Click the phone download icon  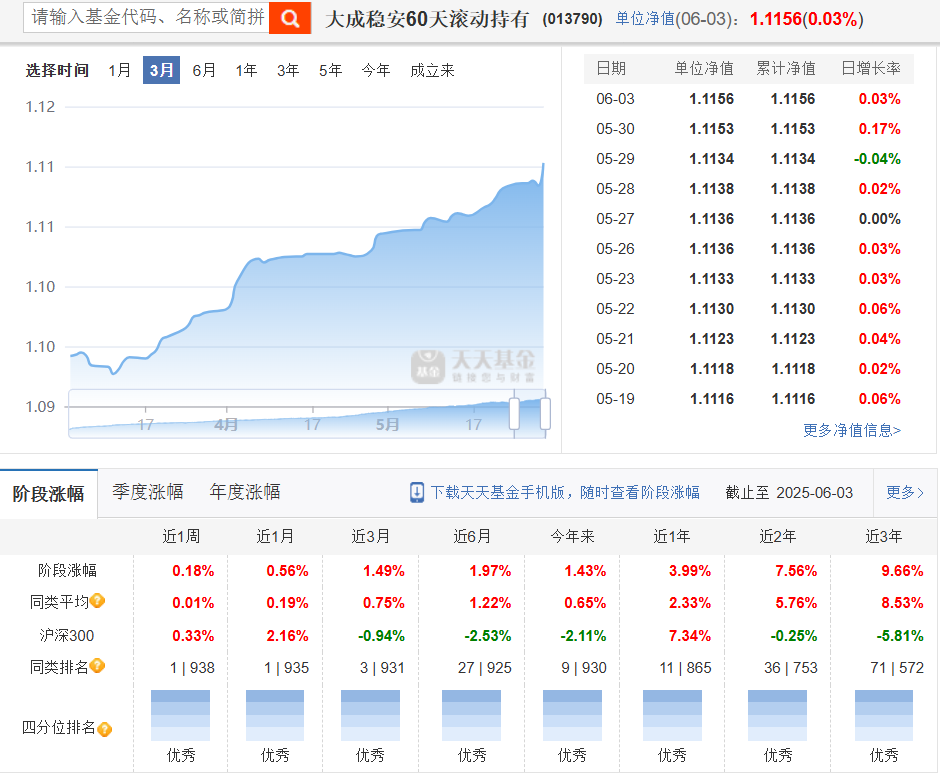click(417, 493)
